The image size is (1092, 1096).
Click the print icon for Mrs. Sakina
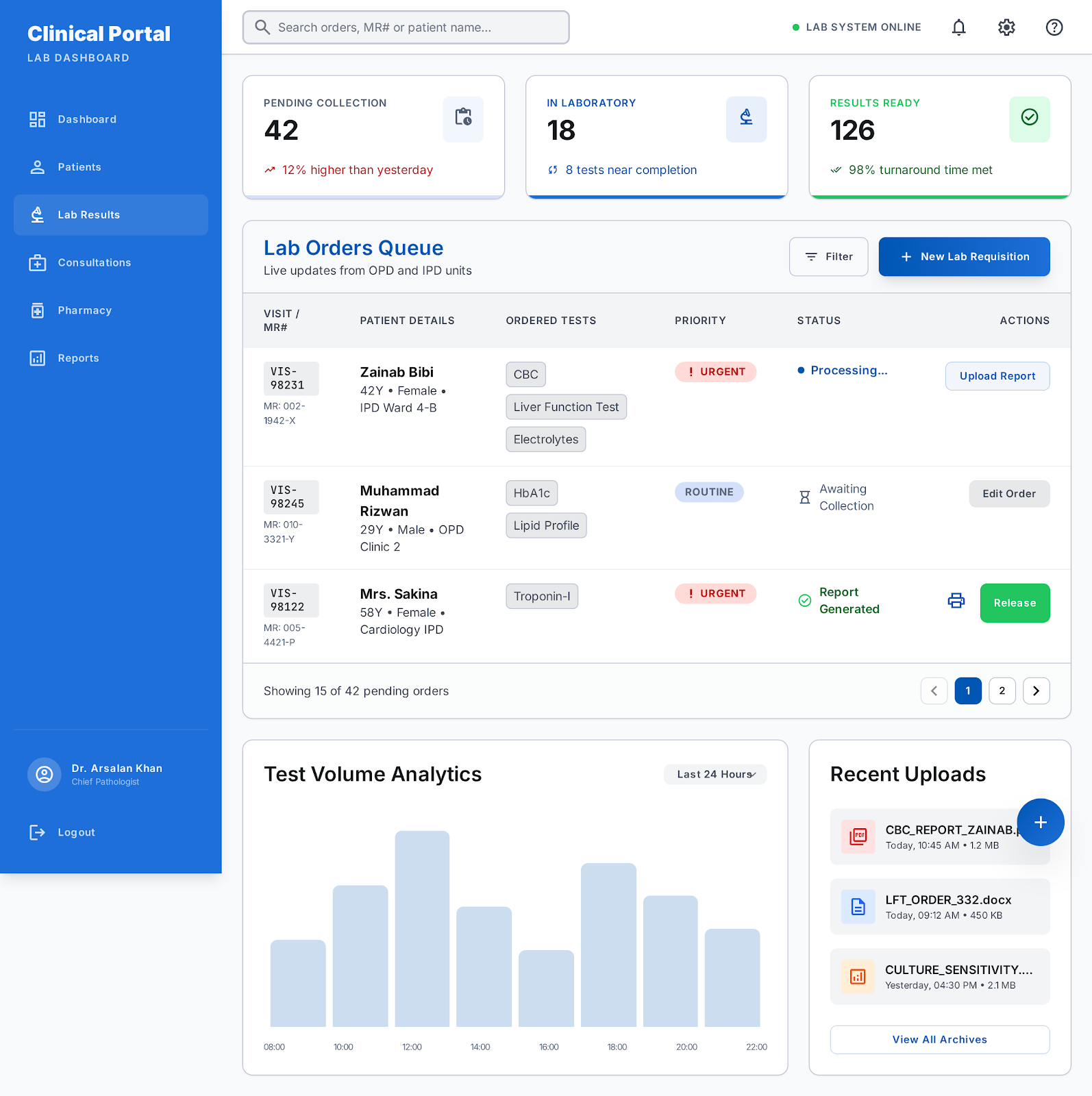(x=956, y=601)
